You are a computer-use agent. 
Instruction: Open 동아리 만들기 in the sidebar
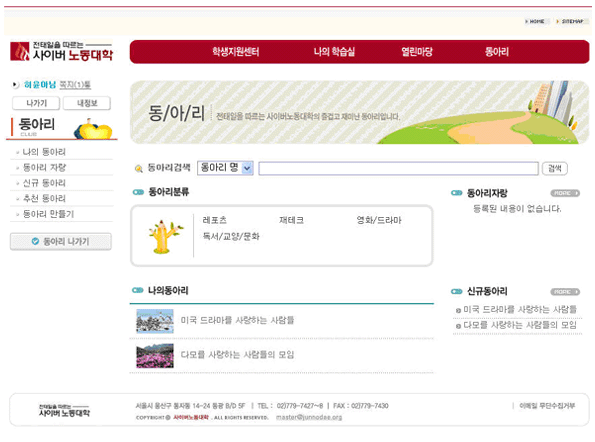pos(48,214)
